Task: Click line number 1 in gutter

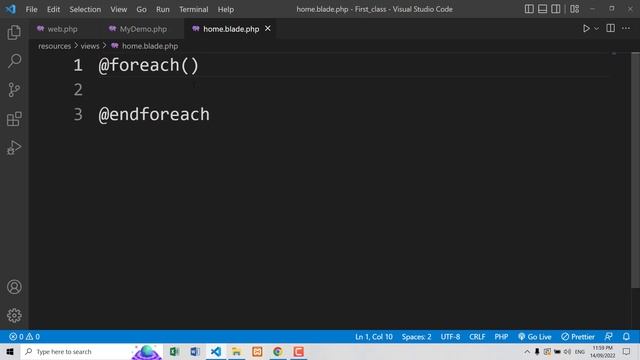Action: pyautogui.click(x=78, y=65)
